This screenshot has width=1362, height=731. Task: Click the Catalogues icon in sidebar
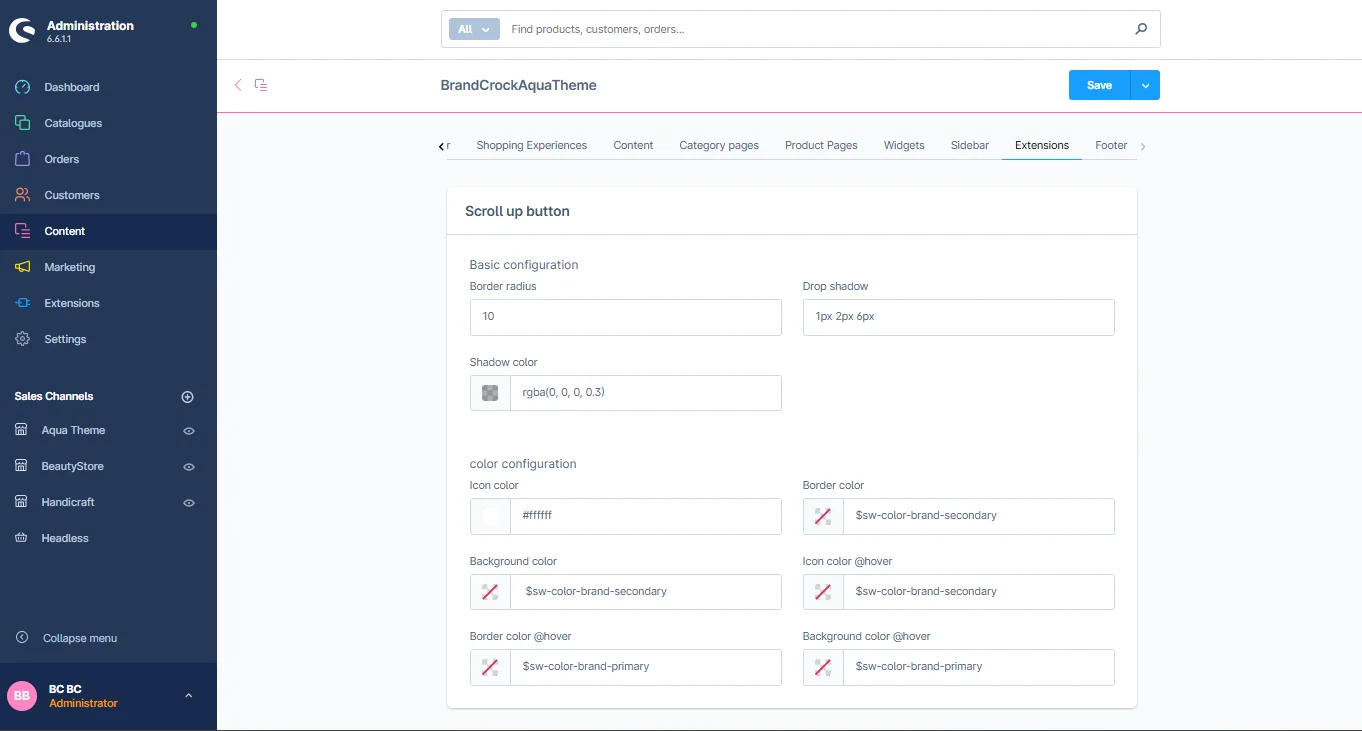pyautogui.click(x=22, y=123)
